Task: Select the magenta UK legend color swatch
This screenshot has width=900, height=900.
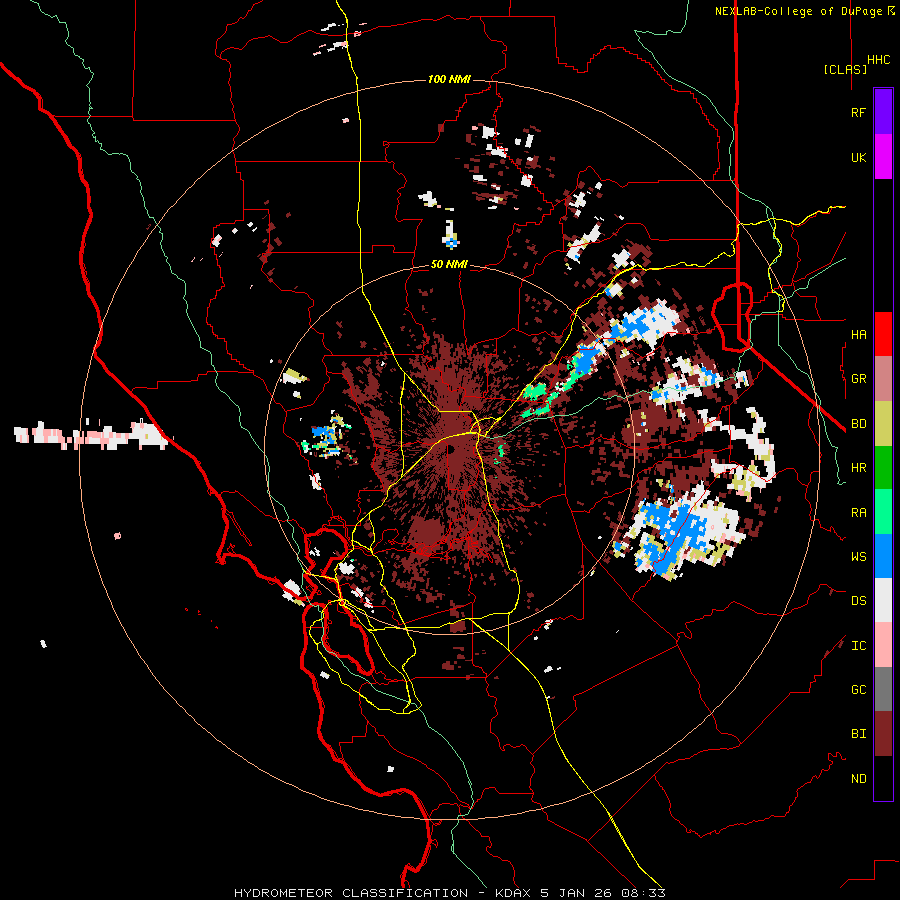Action: (x=883, y=157)
